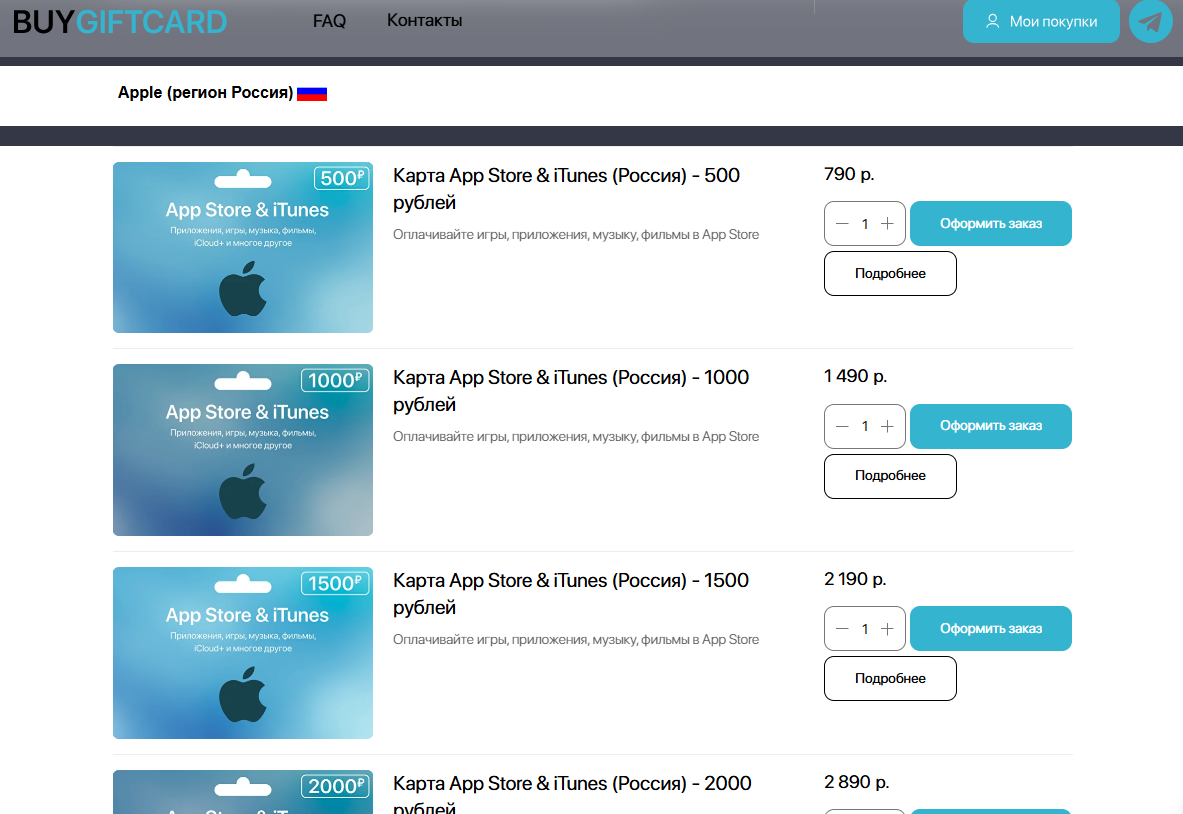The height and width of the screenshot is (814, 1183).
Task: Click the Russian flag next to Apple region
Action: coord(313,93)
